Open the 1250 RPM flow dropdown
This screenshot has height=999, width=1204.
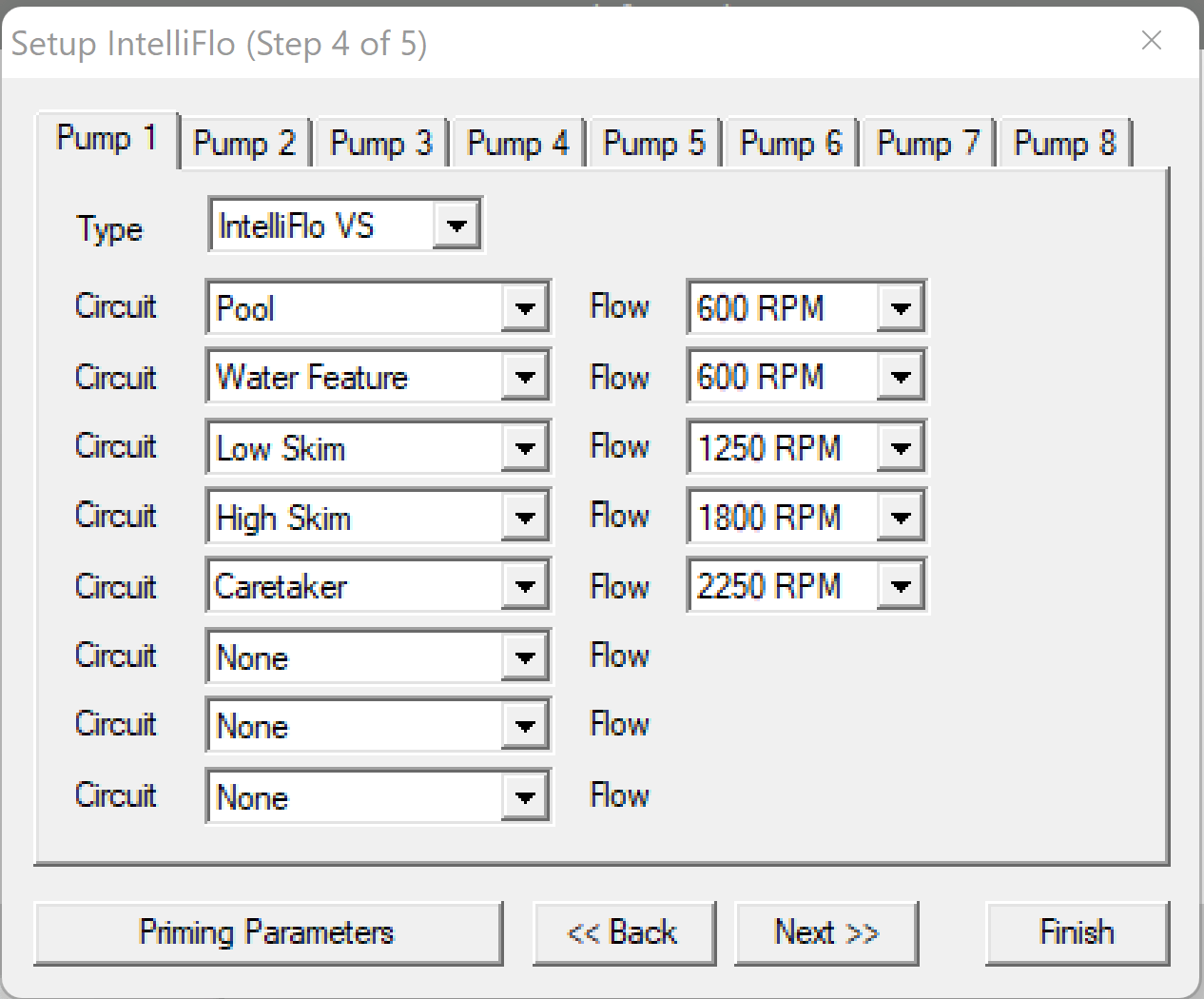[806, 447]
